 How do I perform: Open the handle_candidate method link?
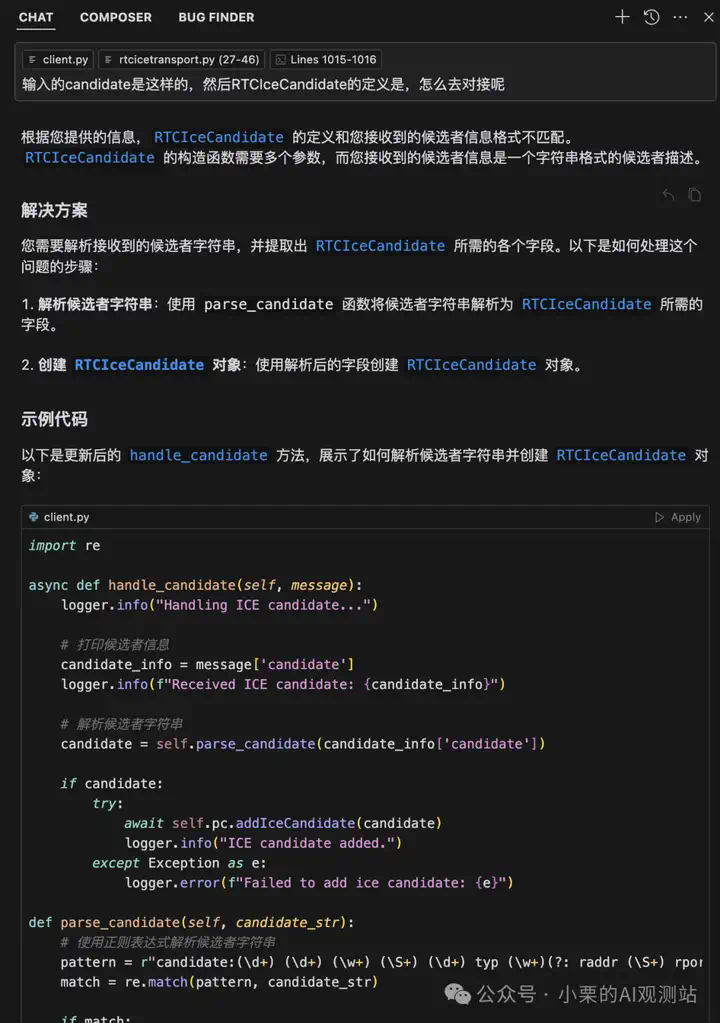pos(198,455)
